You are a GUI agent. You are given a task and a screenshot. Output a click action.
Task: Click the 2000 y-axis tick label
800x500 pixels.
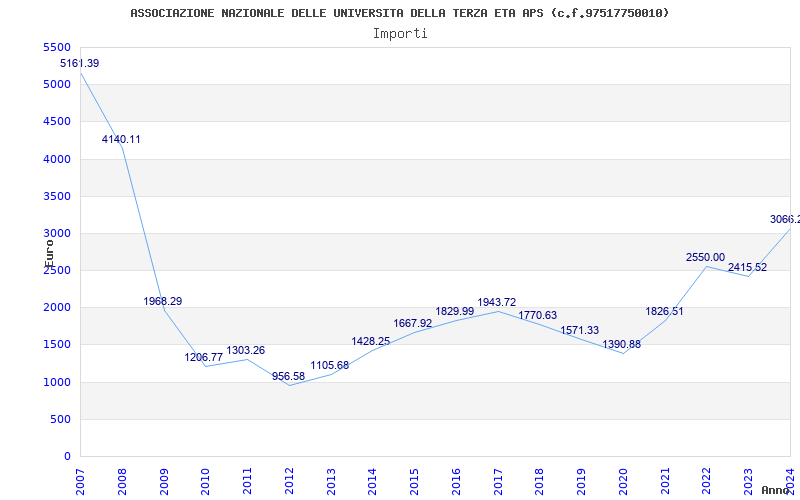pos(57,308)
